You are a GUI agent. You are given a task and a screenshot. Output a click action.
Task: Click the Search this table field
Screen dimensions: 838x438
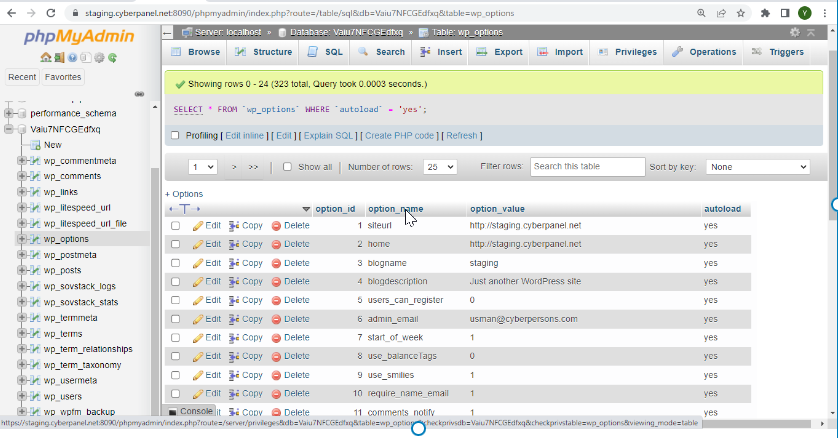pos(587,167)
